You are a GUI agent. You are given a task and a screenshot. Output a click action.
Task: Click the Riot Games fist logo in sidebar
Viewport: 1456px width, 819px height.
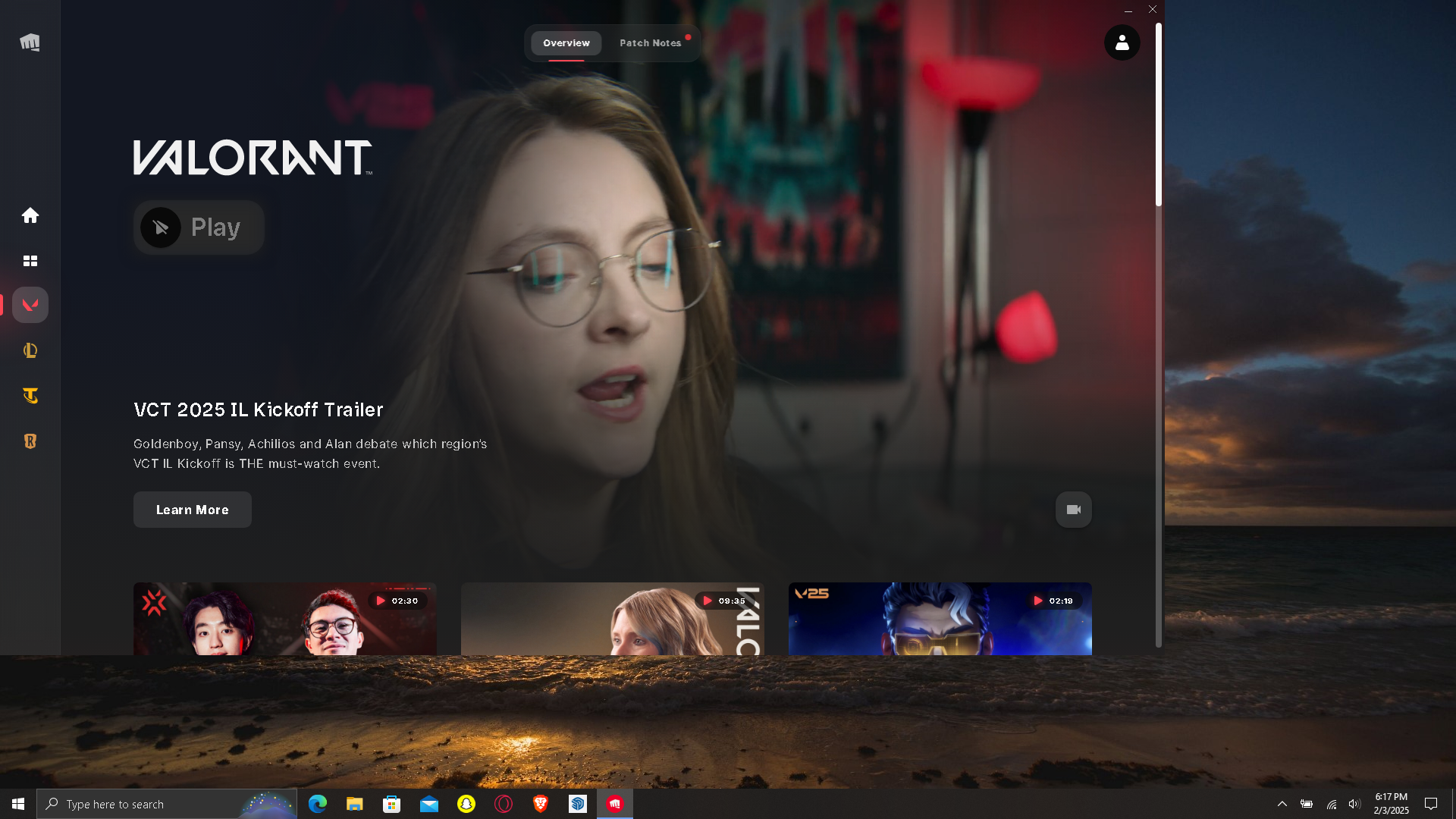[x=30, y=42]
